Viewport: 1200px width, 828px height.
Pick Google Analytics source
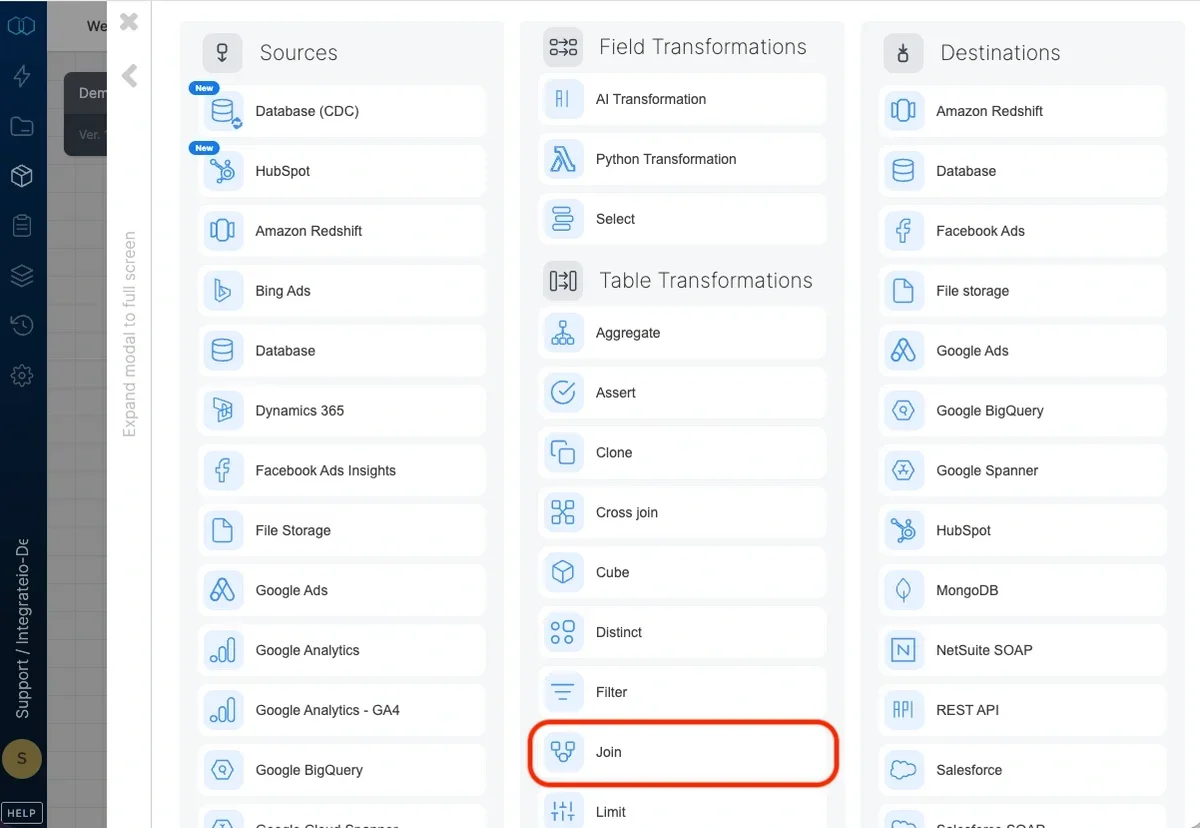click(342, 651)
